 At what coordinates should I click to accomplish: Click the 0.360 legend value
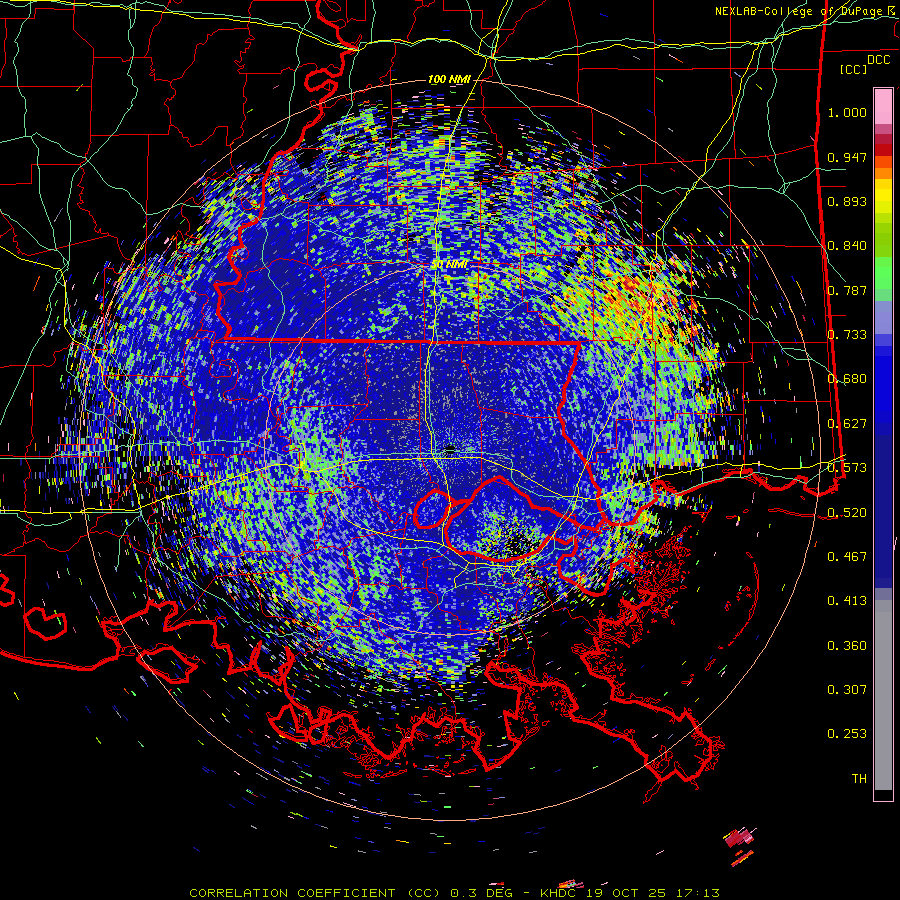[847, 646]
